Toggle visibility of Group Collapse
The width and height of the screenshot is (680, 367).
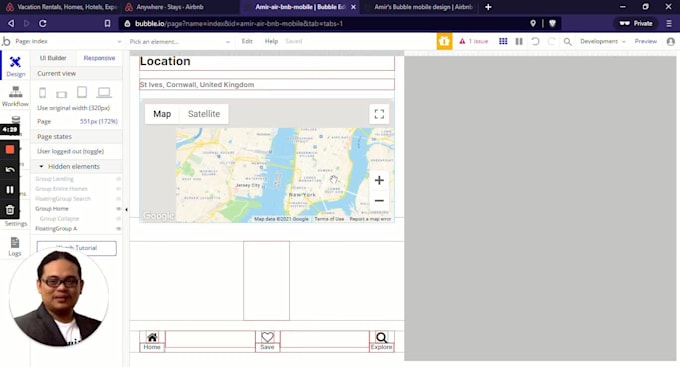pyautogui.click(x=118, y=219)
